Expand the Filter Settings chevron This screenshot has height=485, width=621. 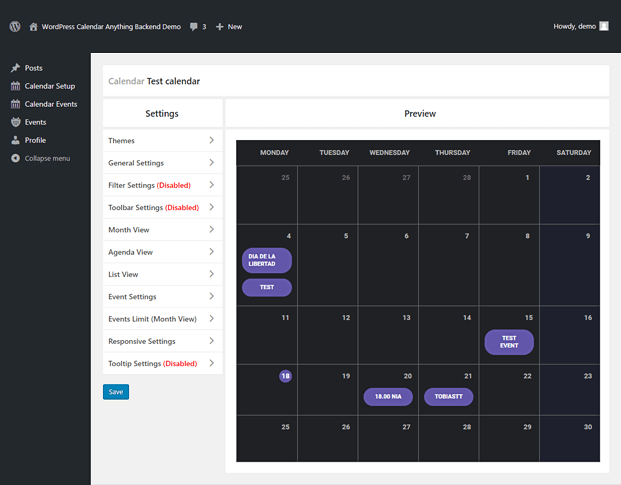point(211,185)
